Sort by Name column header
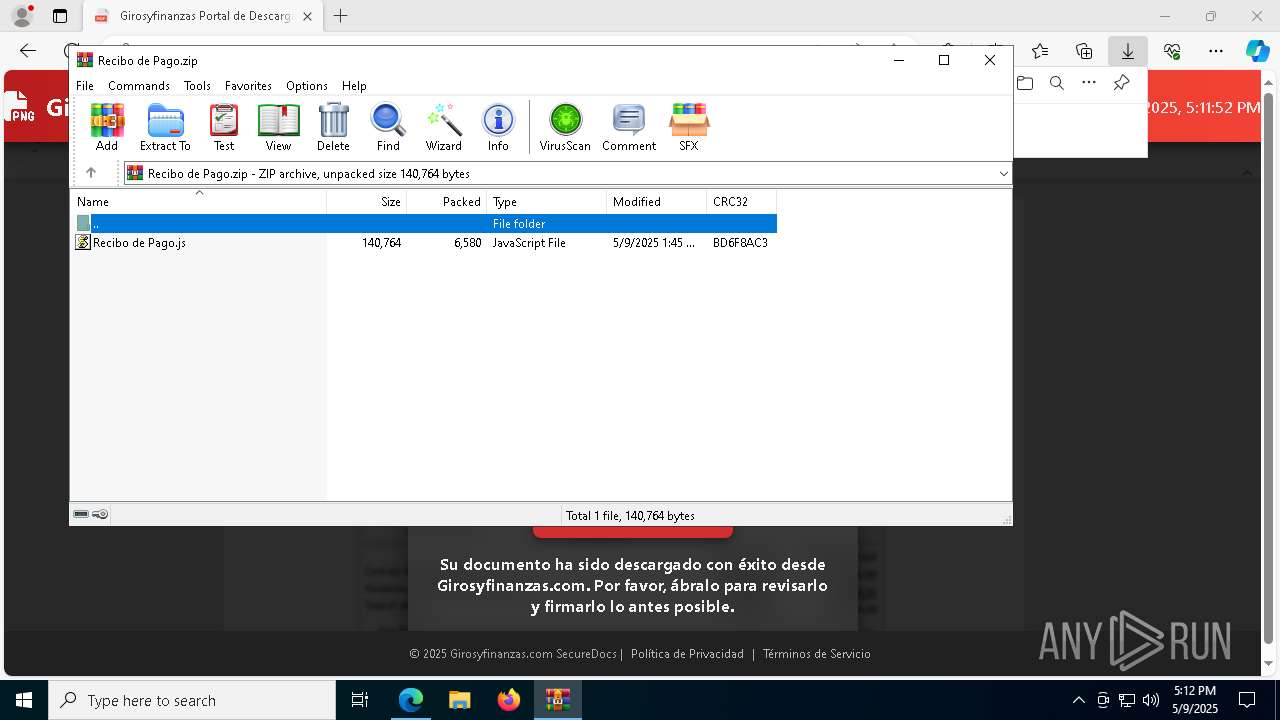 click(199, 202)
